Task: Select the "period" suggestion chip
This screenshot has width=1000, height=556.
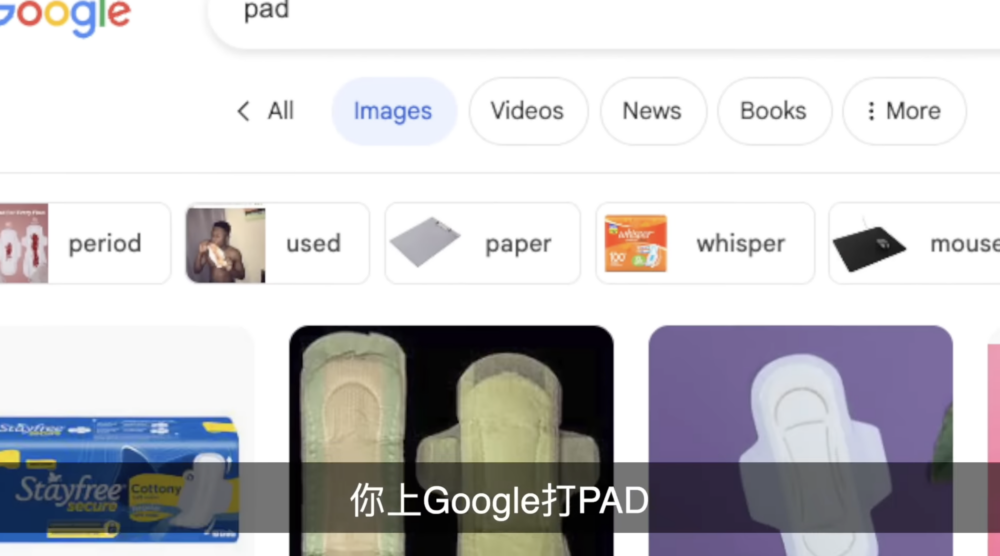Action: (105, 243)
